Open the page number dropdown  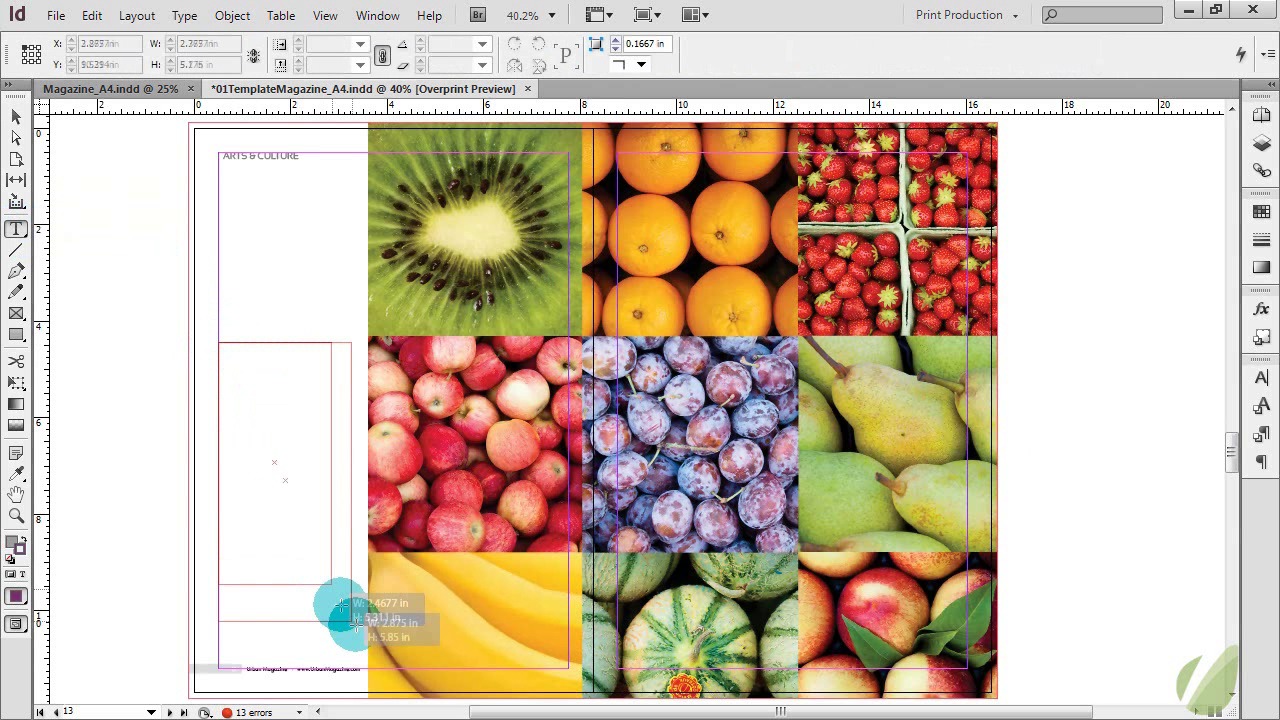click(151, 712)
